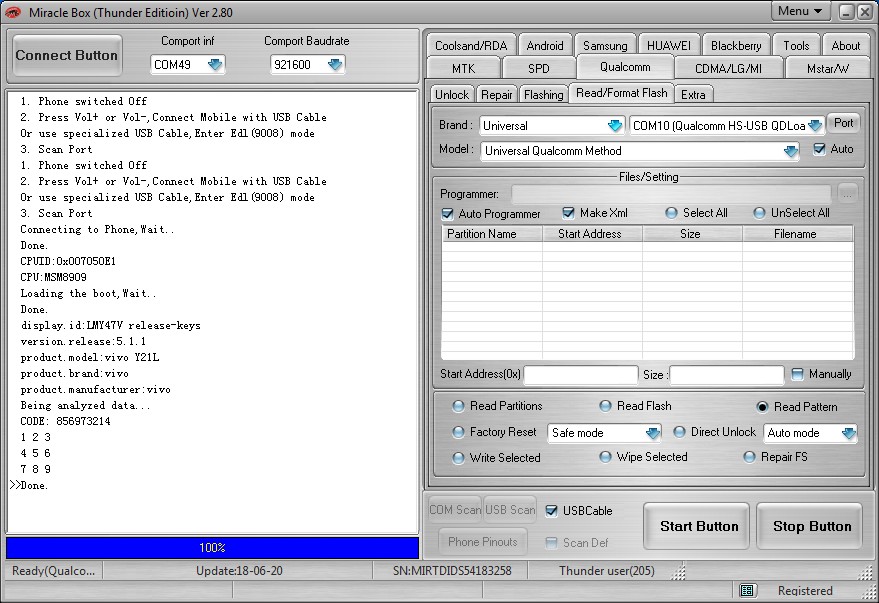879x603 pixels.
Task: Enable the Manually checkbox
Action: 797,374
